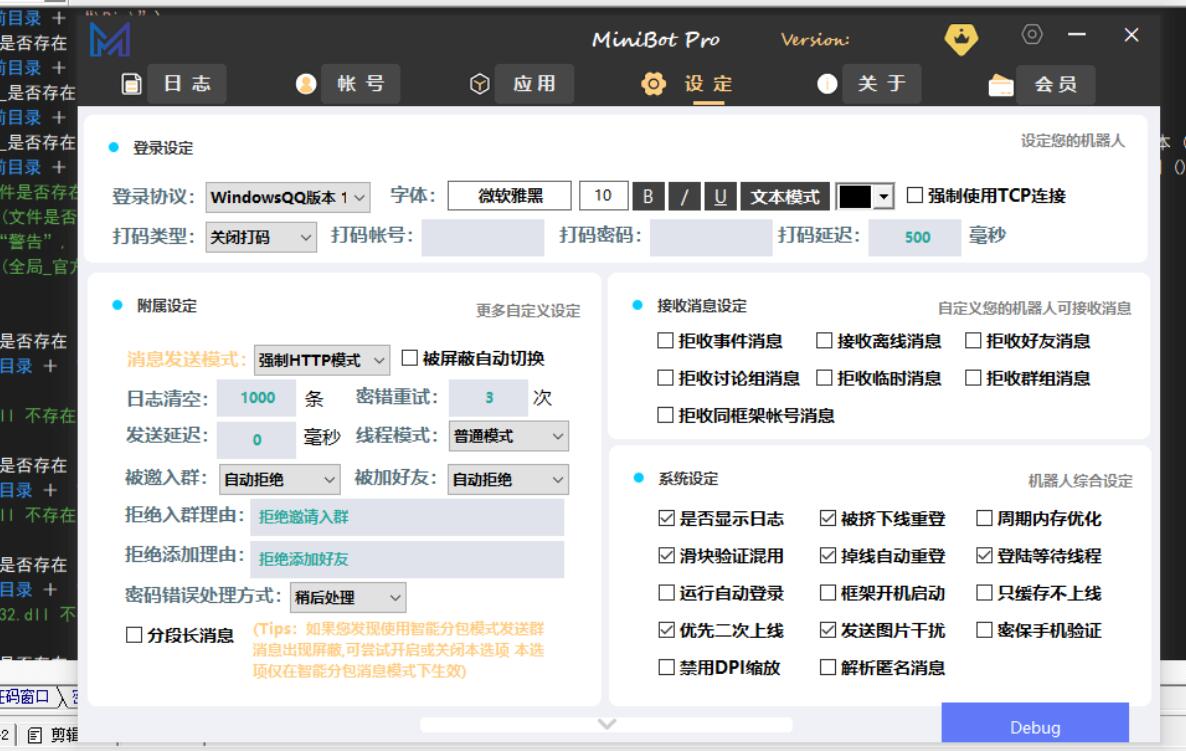This screenshot has width=1186, height=751.
Task: Open the 应用 tab
Action: pyautogui.click(x=534, y=83)
